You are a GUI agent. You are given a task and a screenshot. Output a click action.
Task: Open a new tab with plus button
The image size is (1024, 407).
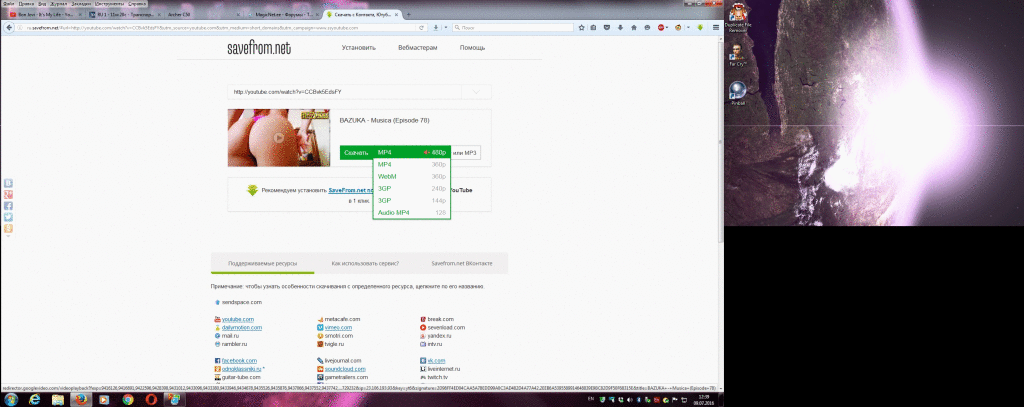409,14
